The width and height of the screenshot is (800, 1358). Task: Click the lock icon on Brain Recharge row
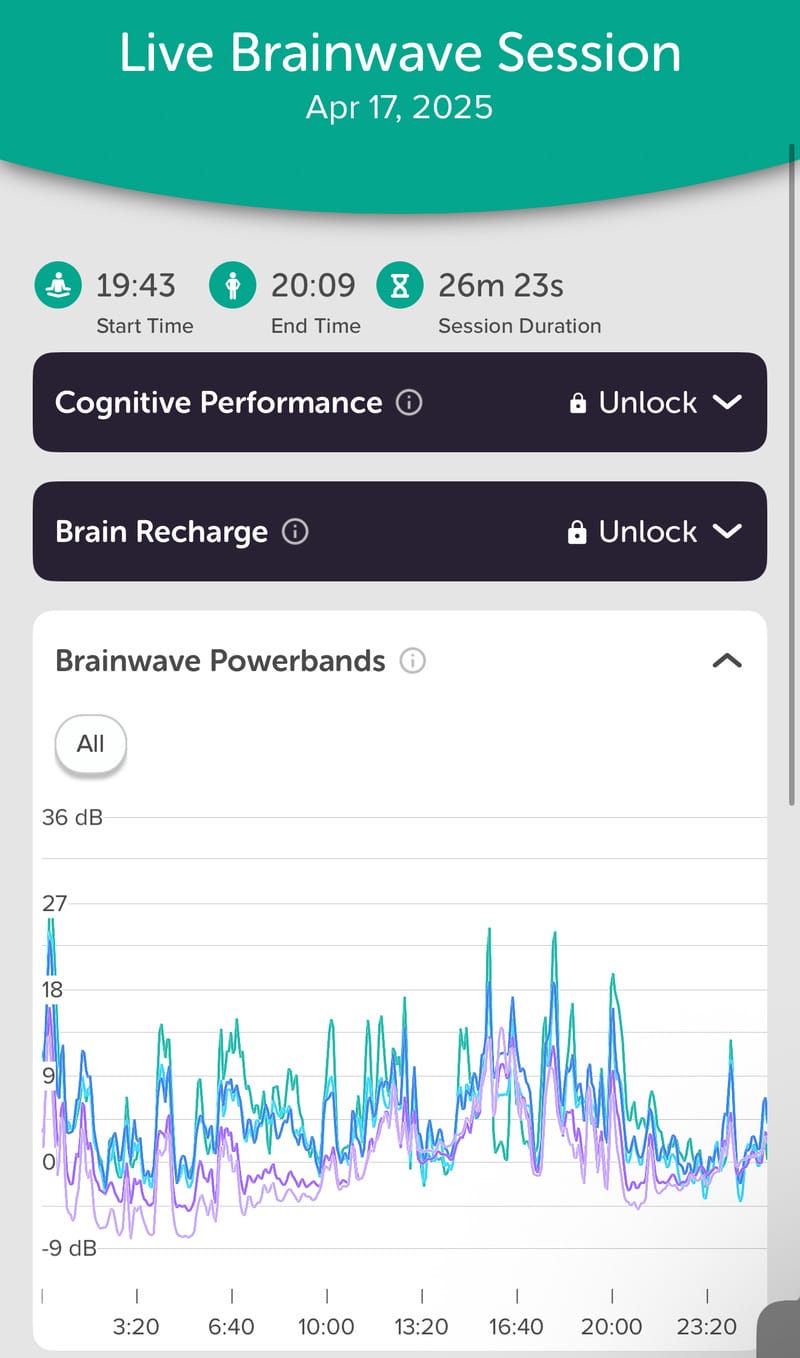click(x=578, y=531)
